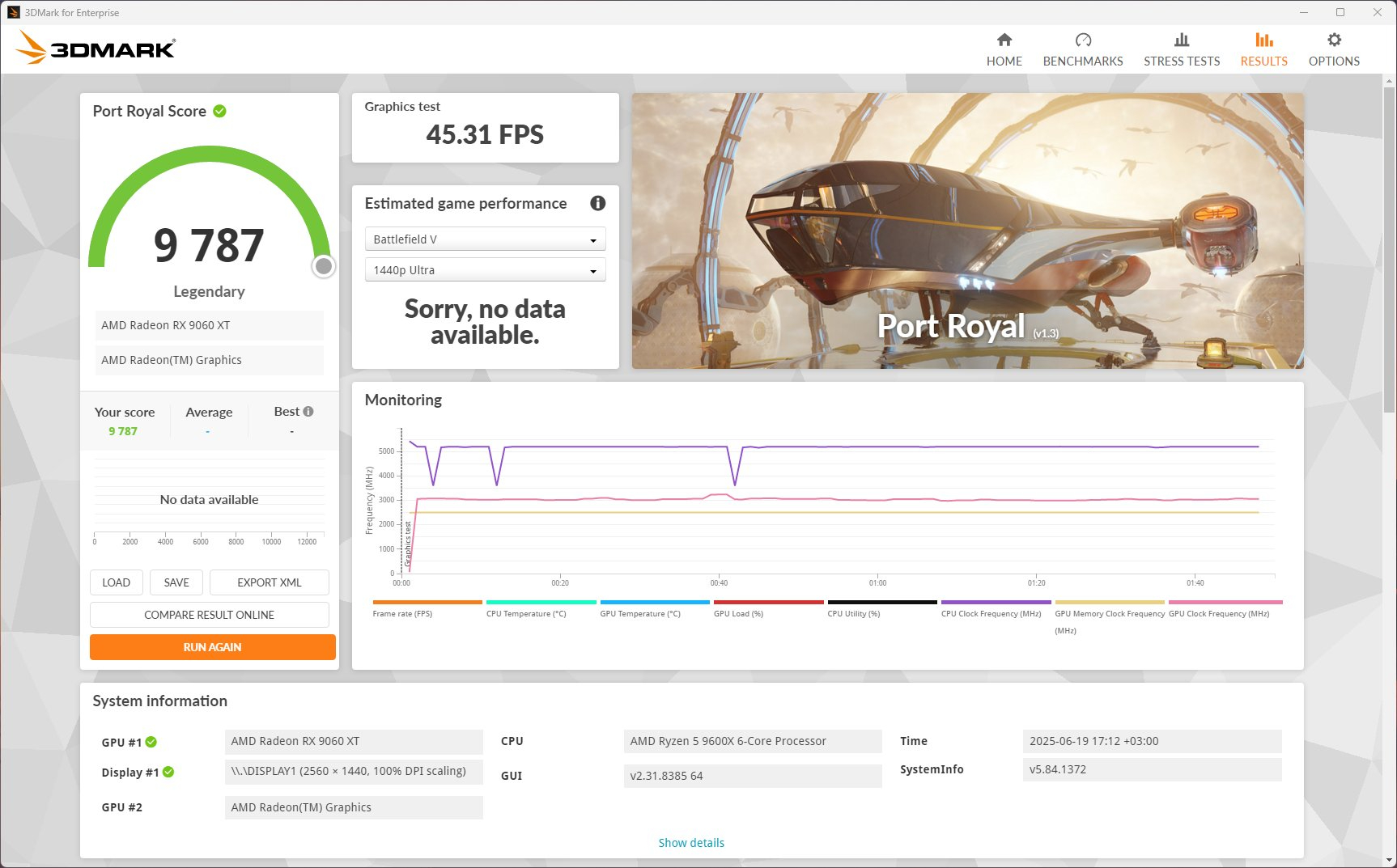Minimize the 3DMark window

[x=1303, y=12]
